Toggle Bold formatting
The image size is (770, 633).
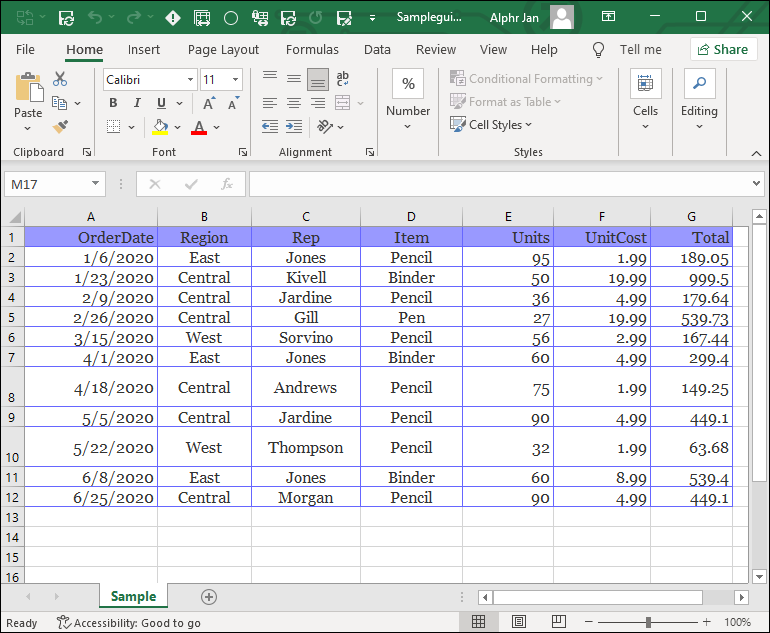(113, 103)
